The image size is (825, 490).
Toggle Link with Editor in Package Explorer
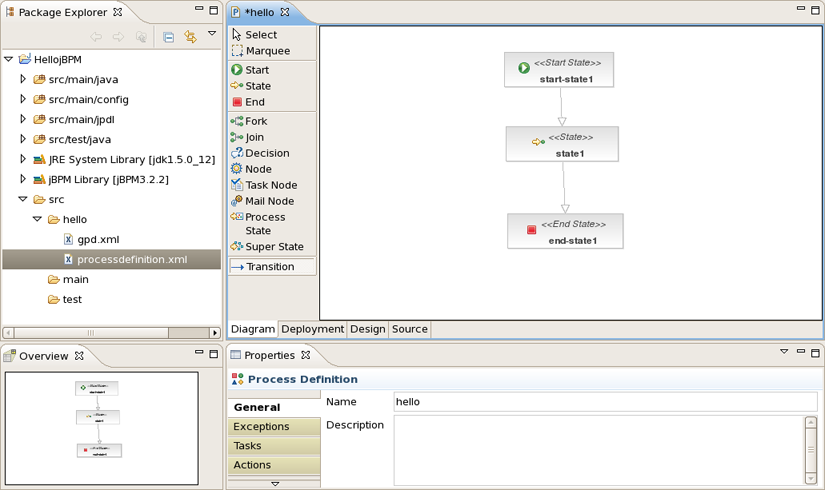[x=189, y=37]
